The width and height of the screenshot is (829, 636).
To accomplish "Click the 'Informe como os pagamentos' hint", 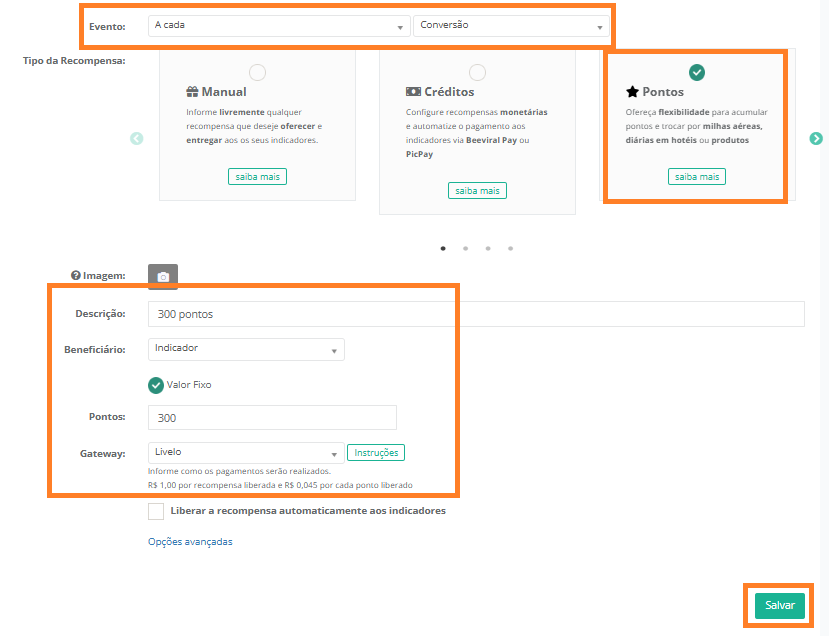I will coord(240,471).
